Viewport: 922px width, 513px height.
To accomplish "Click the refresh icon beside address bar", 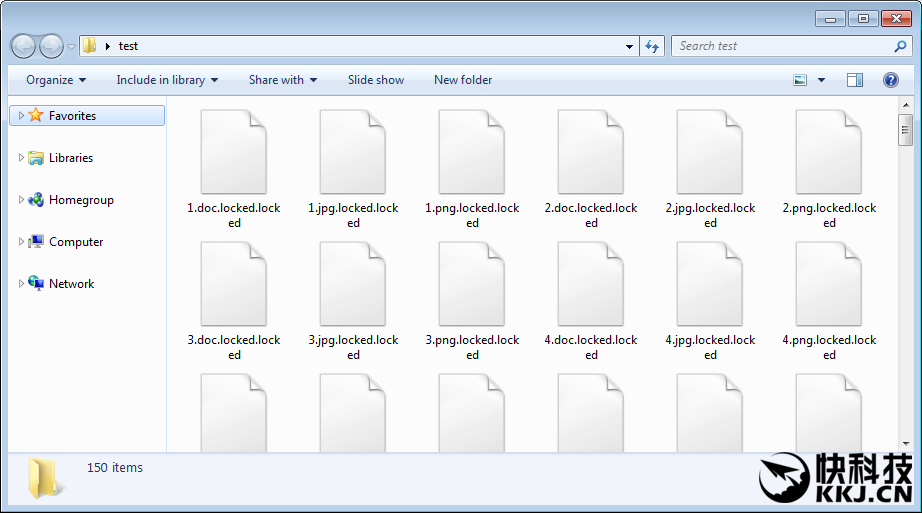I will click(652, 46).
